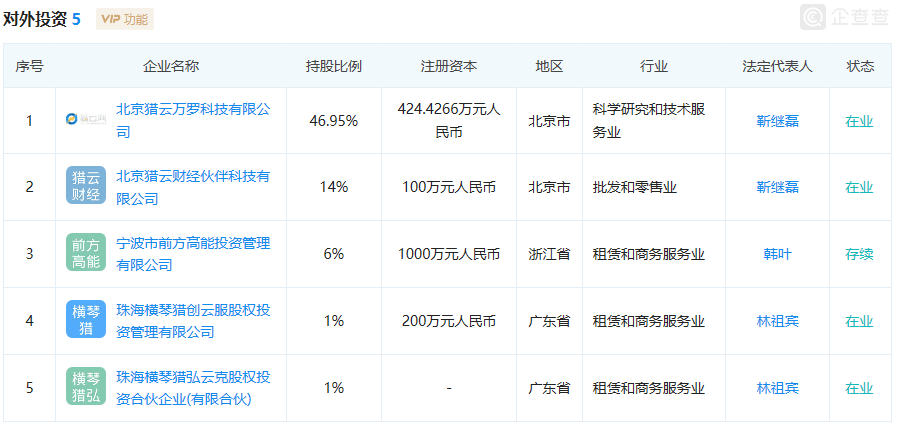Select the 424.4266万元人民币 capital cell
Image resolution: width=900 pixels, height=427 pixels.
click(448, 121)
